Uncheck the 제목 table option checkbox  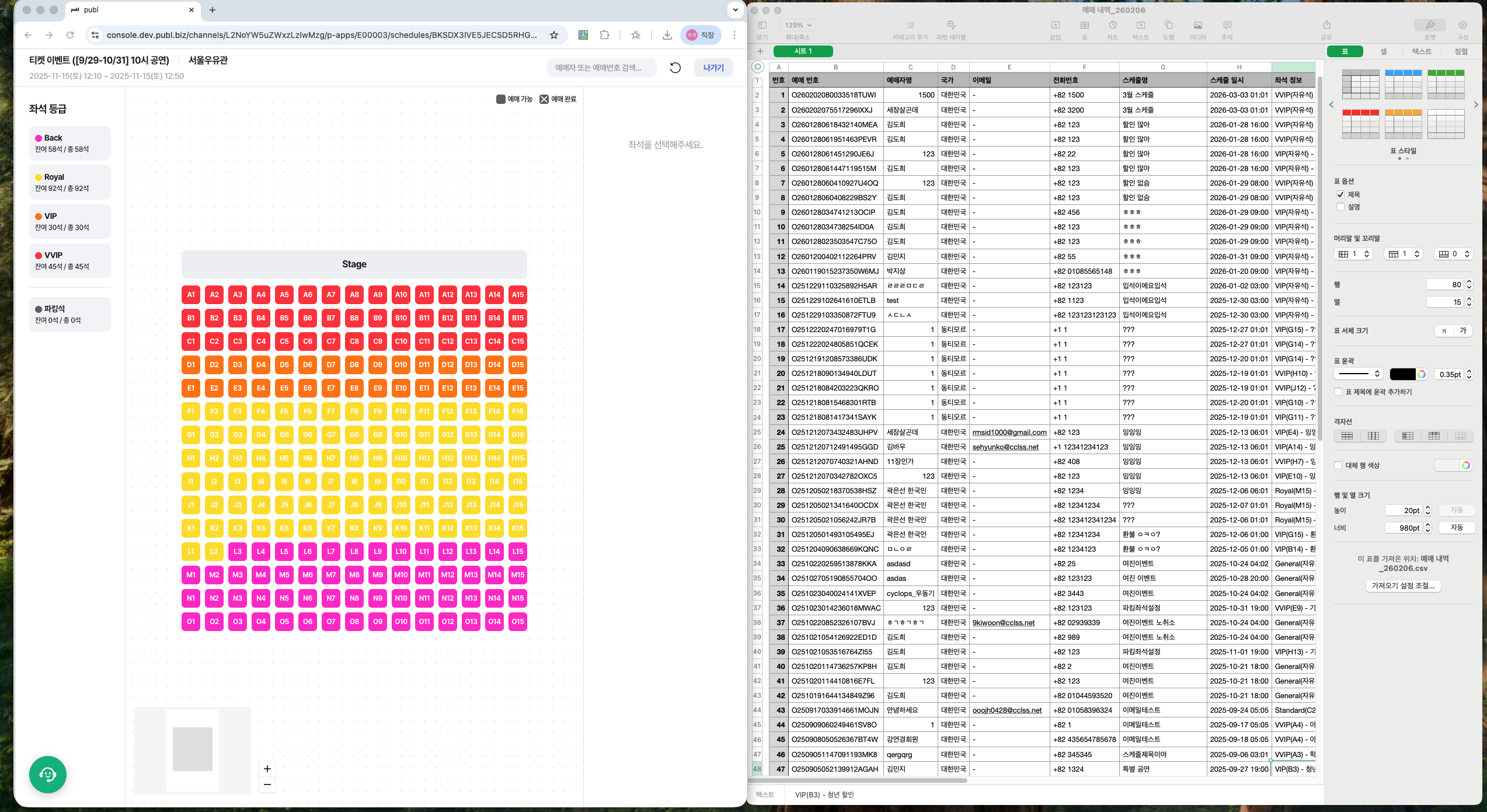coord(1340,194)
